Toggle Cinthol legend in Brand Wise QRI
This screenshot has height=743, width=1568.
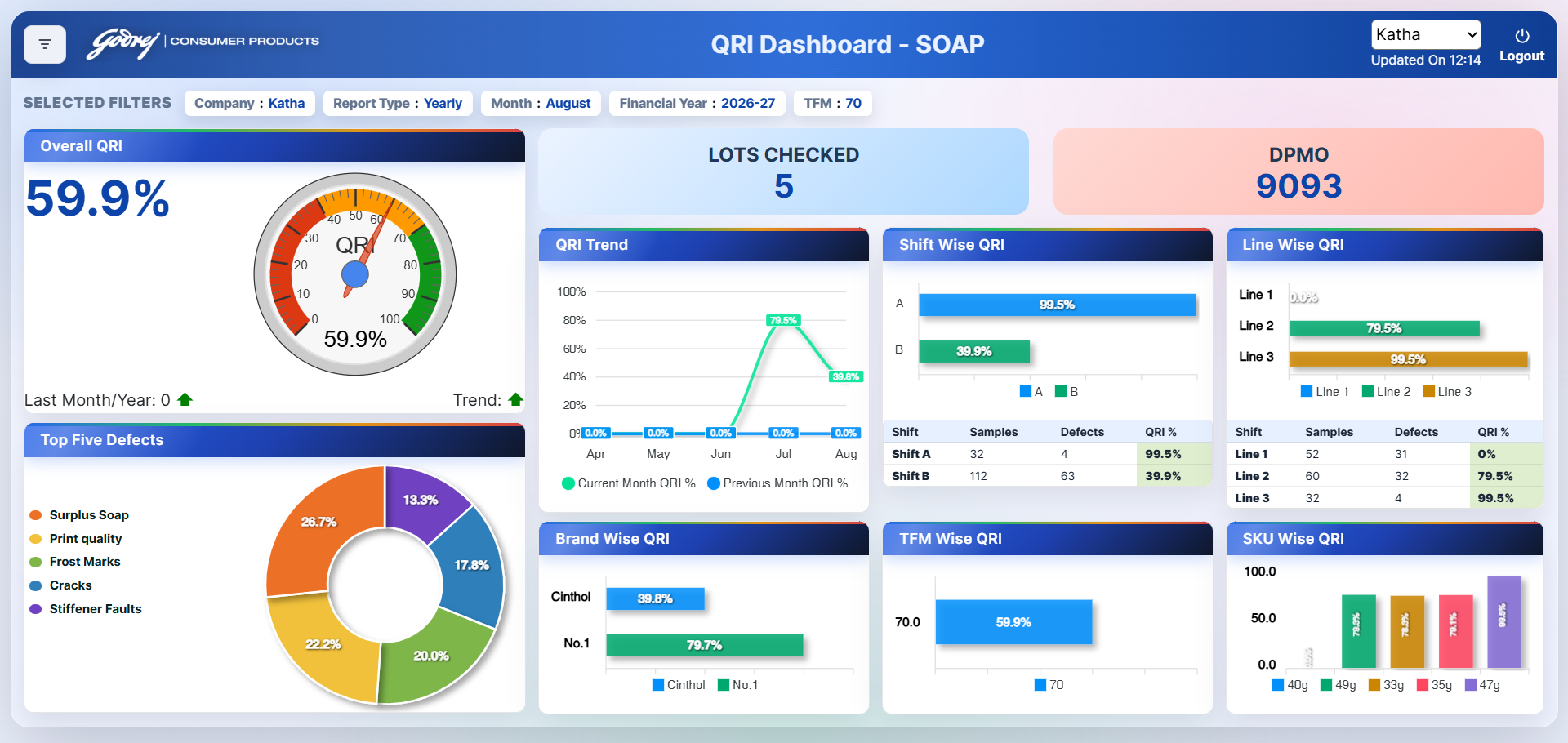pos(679,685)
